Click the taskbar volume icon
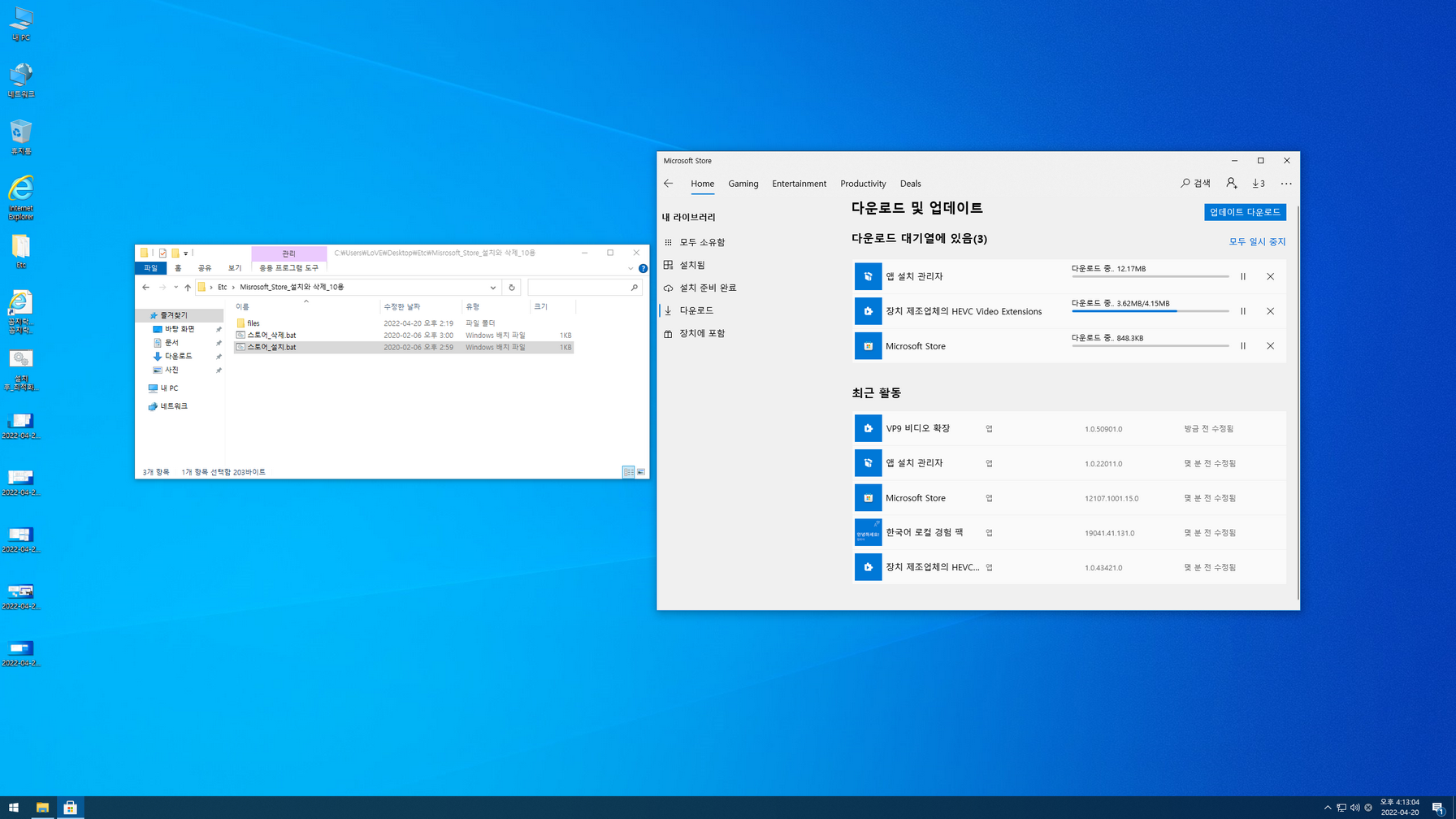This screenshot has height=819, width=1456. click(1354, 808)
